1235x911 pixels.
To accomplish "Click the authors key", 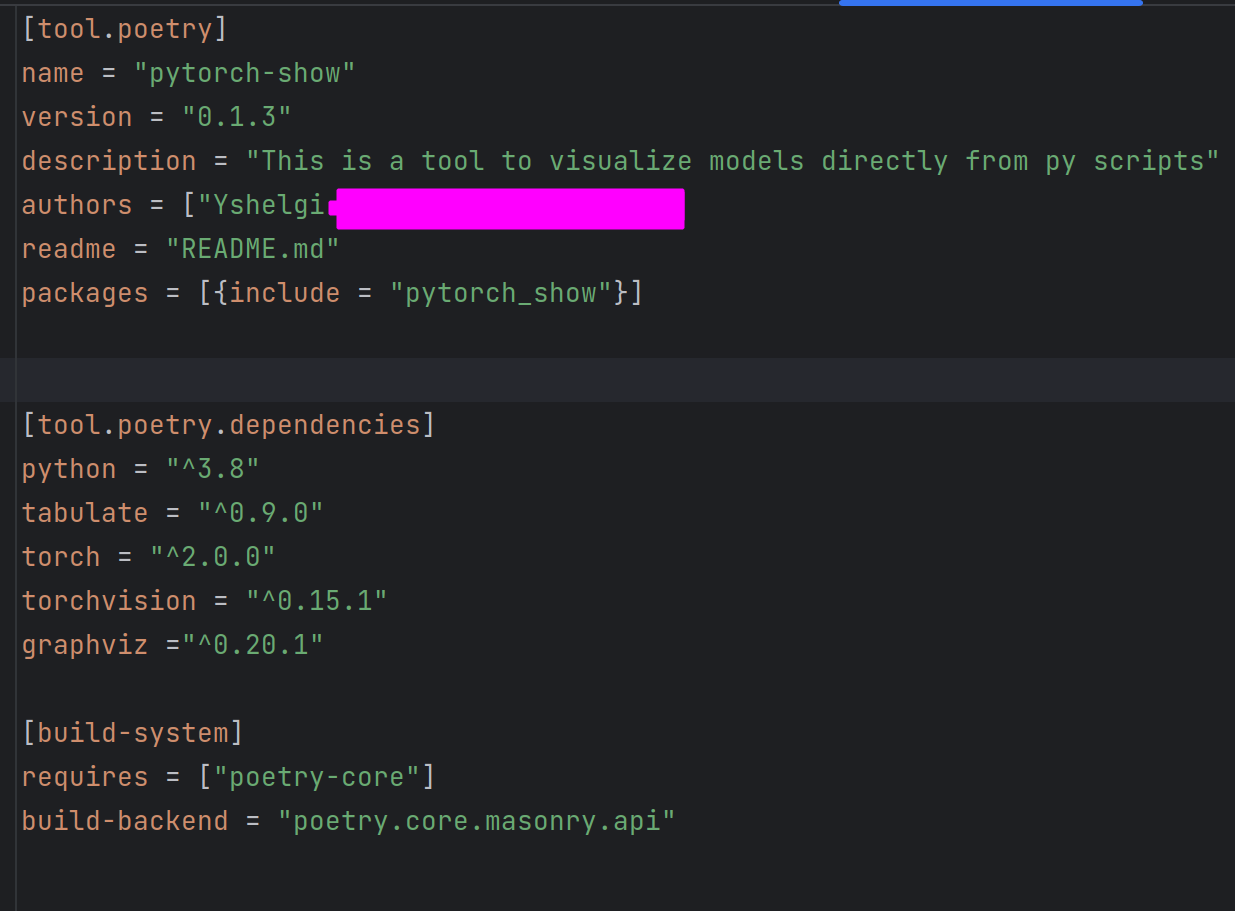I will [x=77, y=205].
